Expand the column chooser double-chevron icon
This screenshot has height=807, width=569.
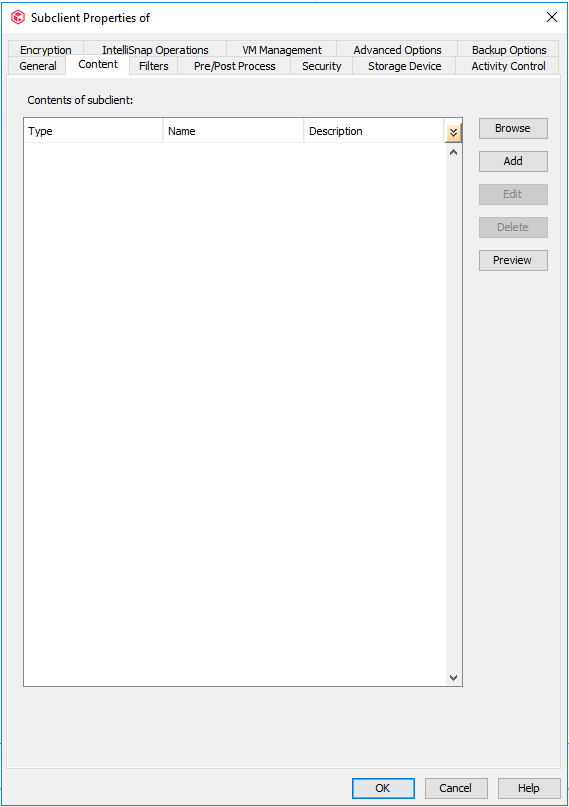pyautogui.click(x=453, y=133)
